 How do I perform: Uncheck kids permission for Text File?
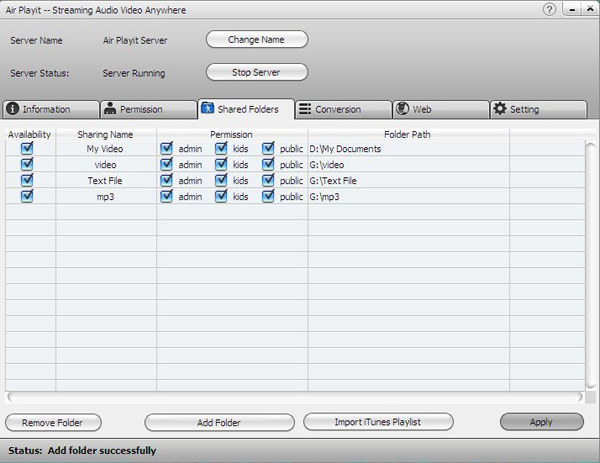tap(221, 180)
